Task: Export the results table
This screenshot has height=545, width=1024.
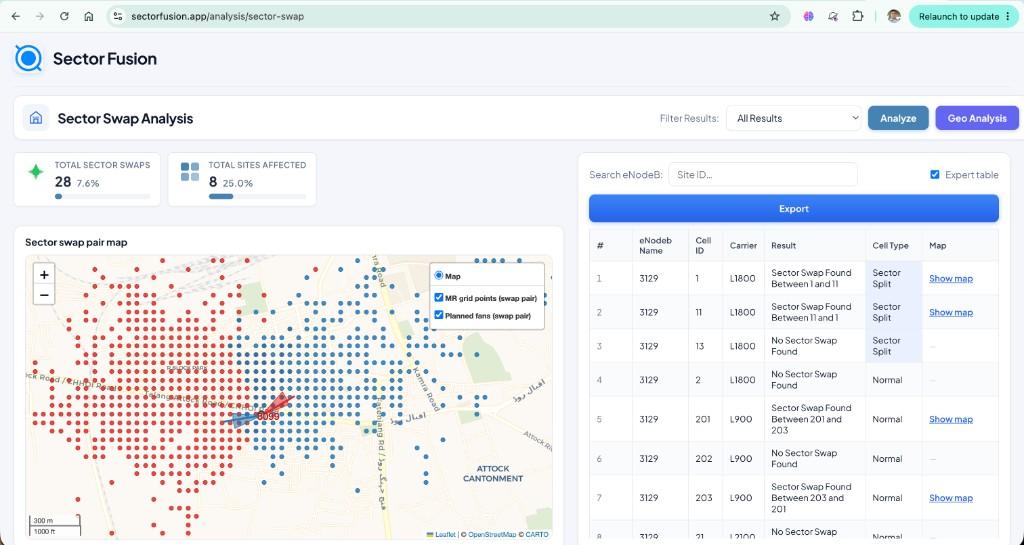Action: (793, 208)
